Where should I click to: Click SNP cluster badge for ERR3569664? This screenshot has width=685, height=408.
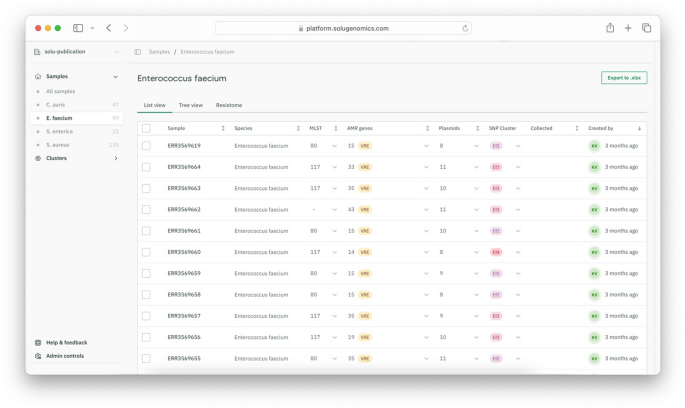tap(496, 167)
